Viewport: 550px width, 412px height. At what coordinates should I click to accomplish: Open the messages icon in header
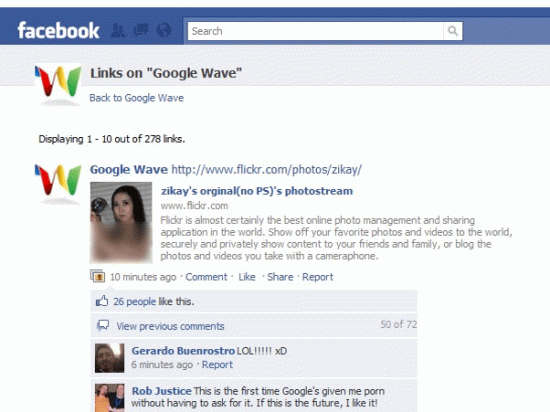click(141, 31)
